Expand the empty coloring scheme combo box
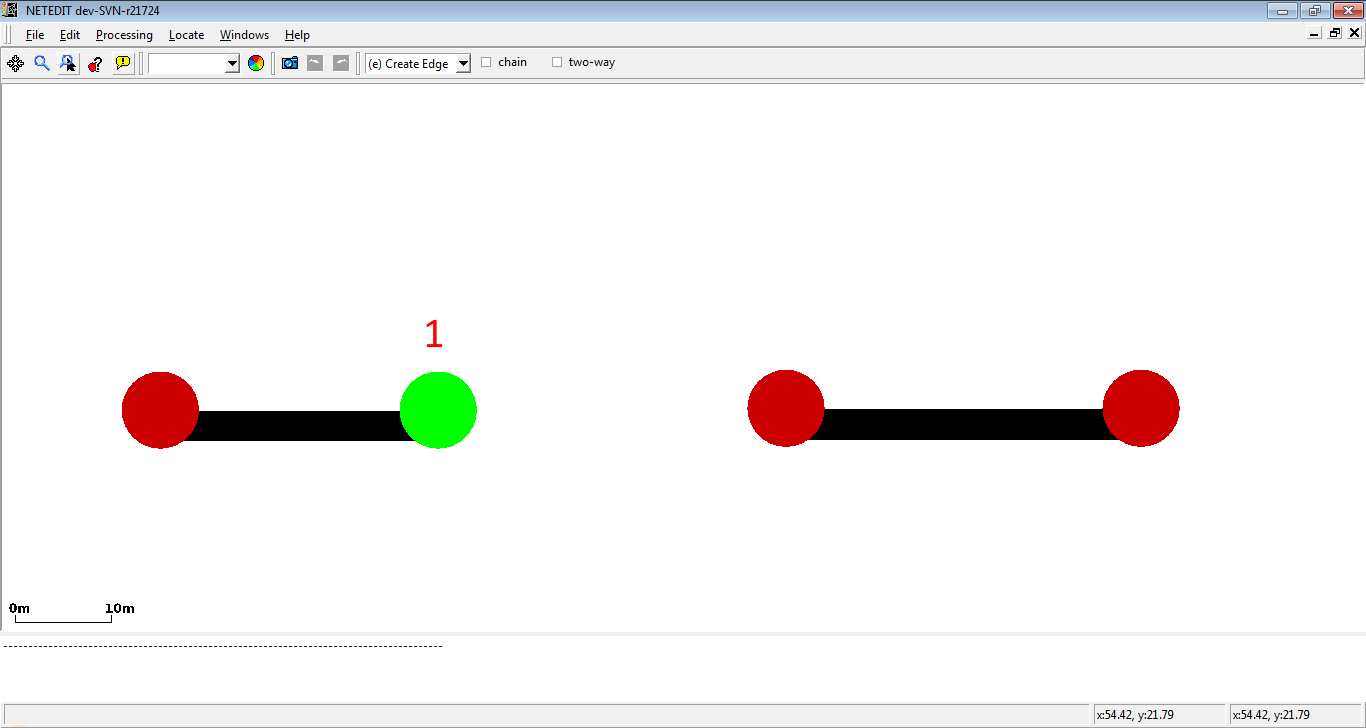This screenshot has width=1366, height=728. click(x=232, y=64)
